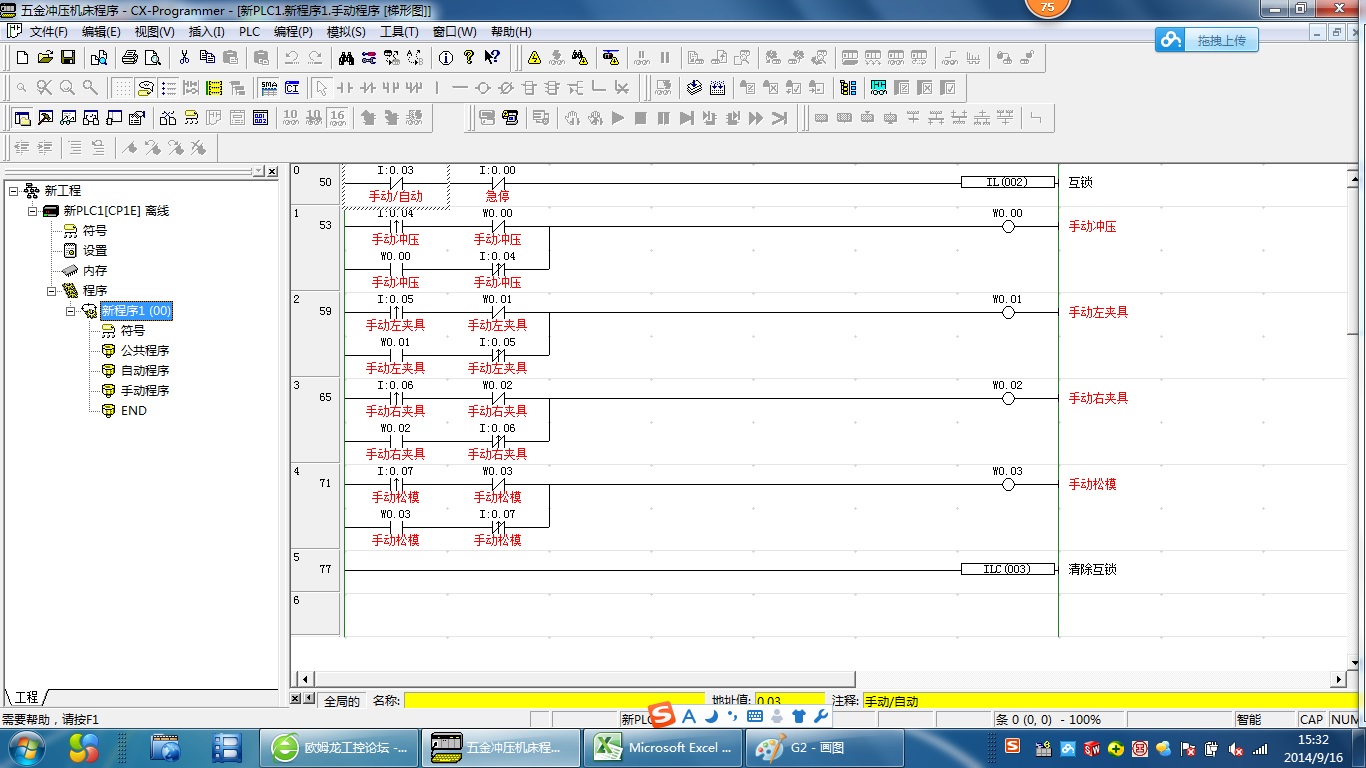Click the Save project toolbar icon
This screenshot has width=1366, height=768.
pos(68,58)
